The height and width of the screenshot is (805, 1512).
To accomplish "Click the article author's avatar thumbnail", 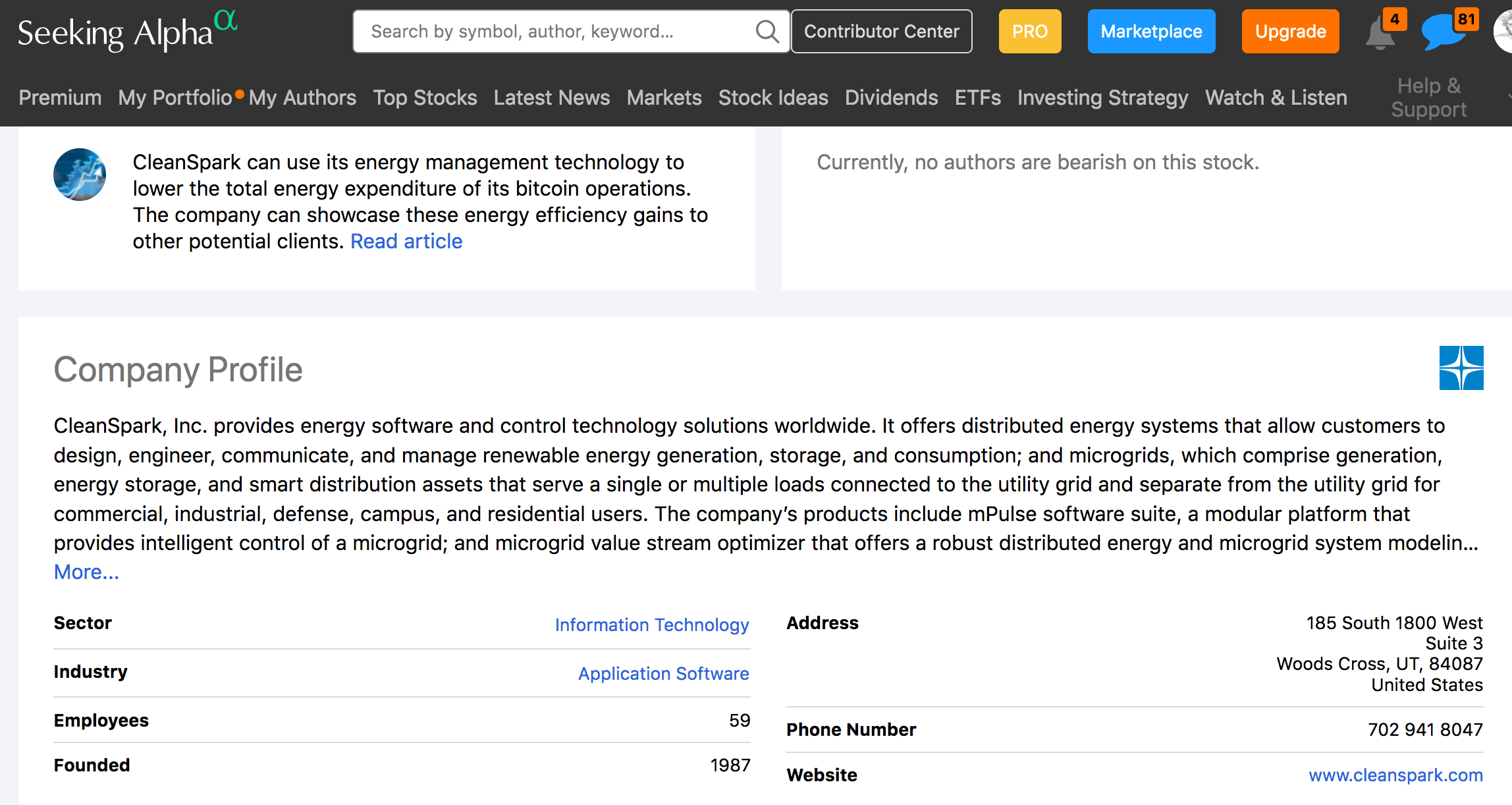I will 80,175.
